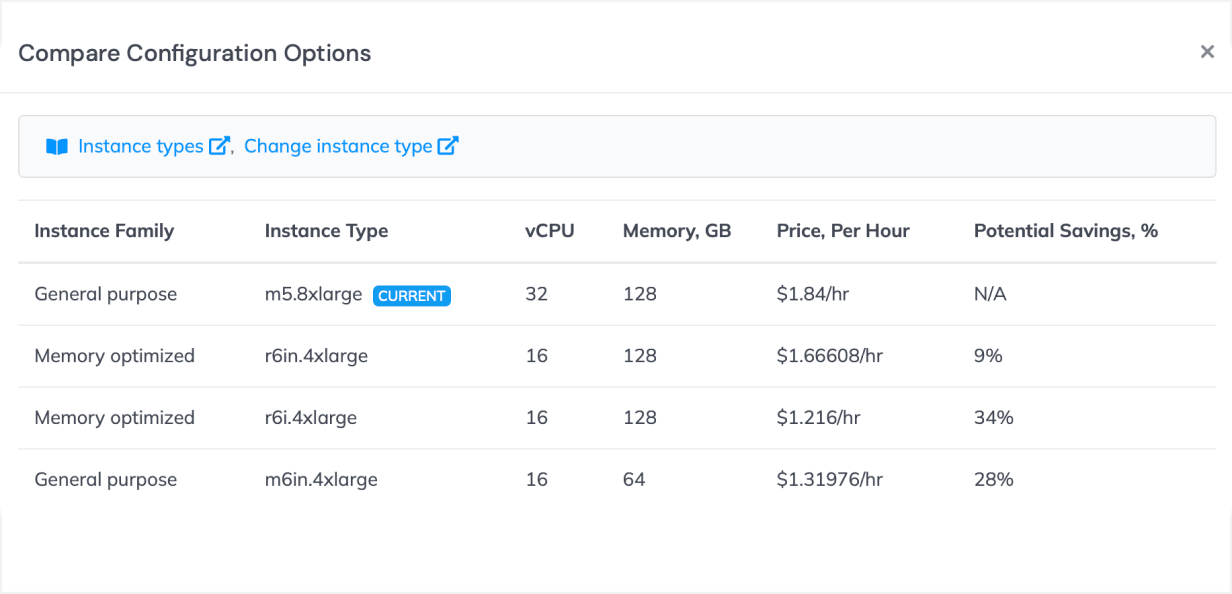Click the Memory, GB column header
Image resolution: width=1232 pixels, height=594 pixels.
(x=676, y=231)
